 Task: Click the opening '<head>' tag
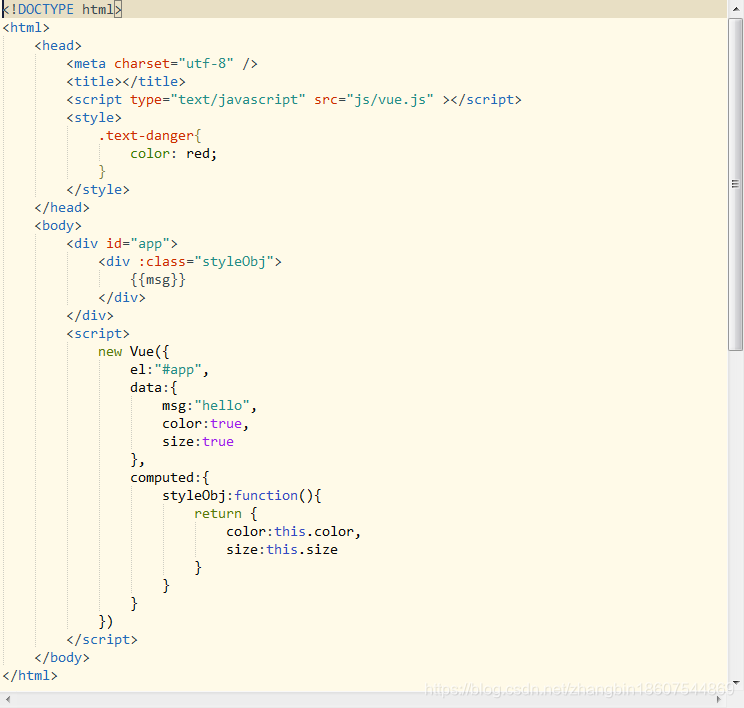click(58, 46)
